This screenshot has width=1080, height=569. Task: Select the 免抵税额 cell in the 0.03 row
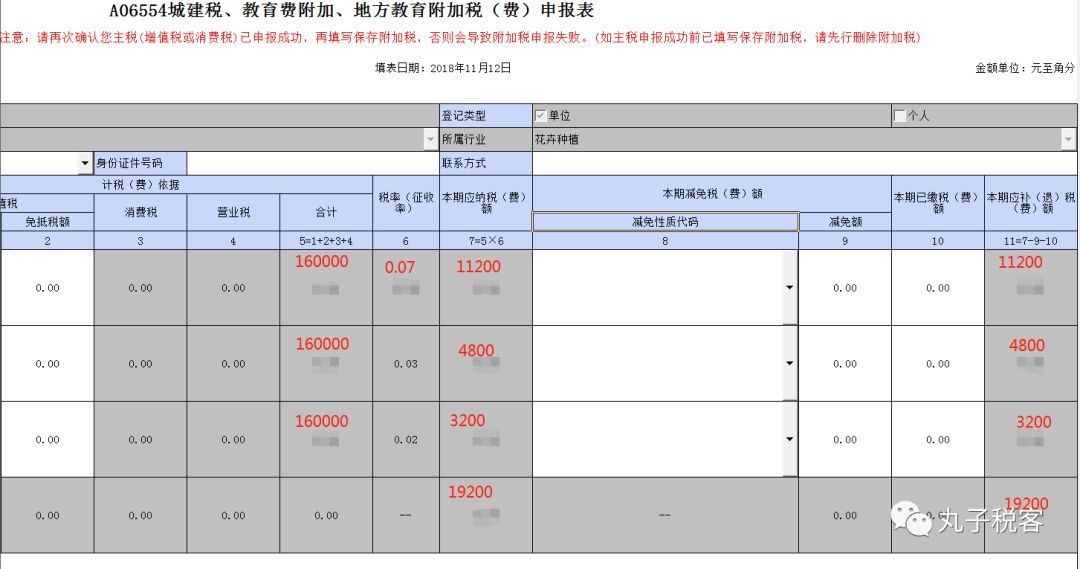[x=47, y=364]
